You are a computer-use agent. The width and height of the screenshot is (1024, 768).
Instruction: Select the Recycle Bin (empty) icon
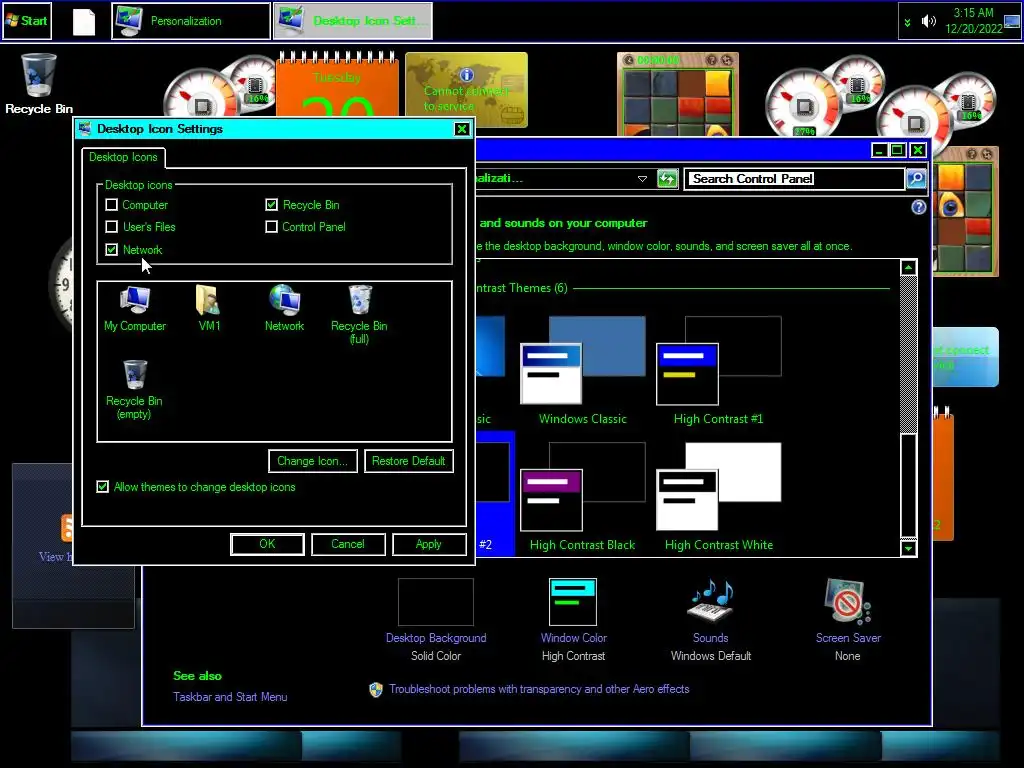[x=134, y=390]
